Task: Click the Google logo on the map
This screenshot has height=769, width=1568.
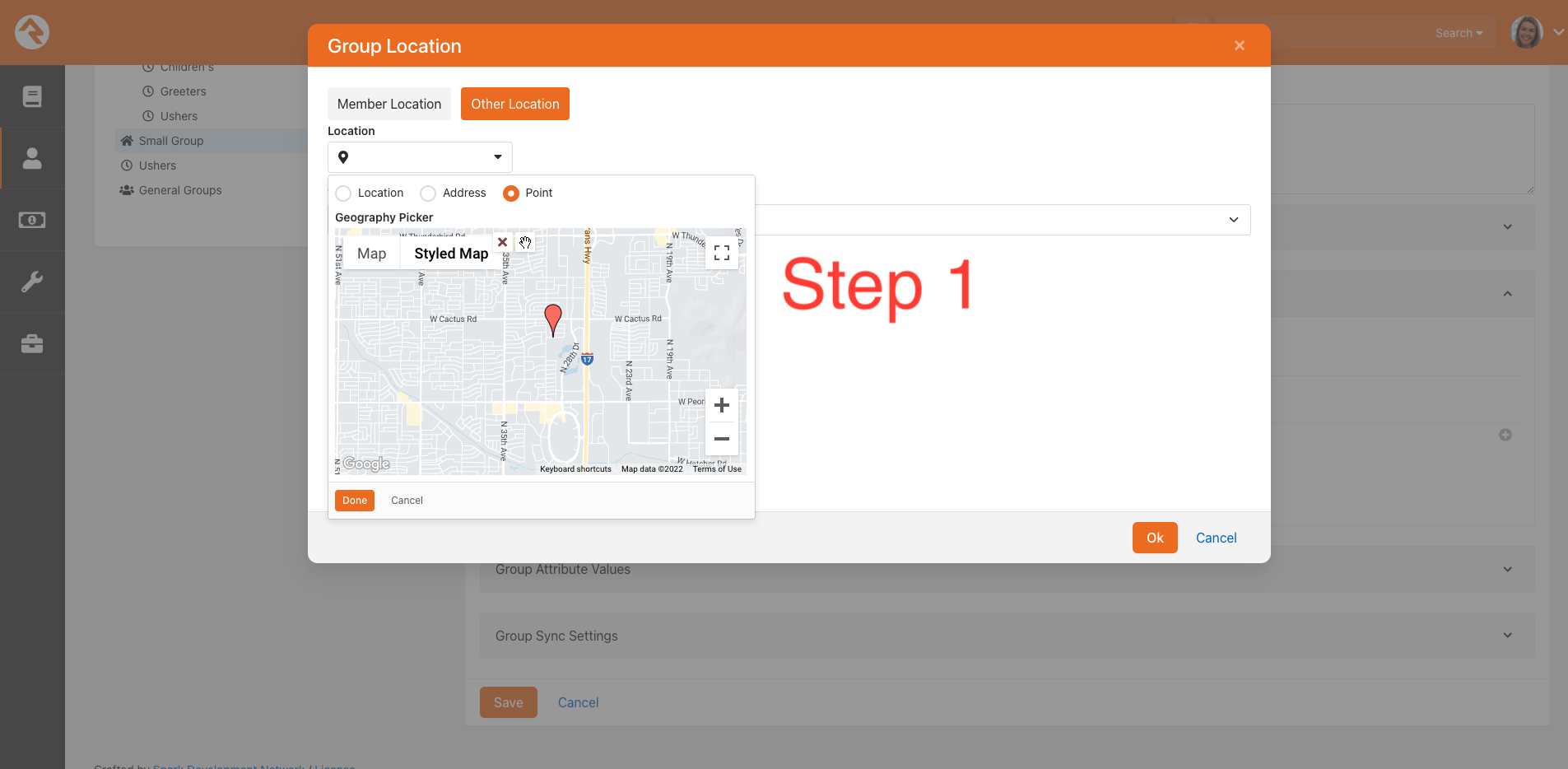Action: click(x=366, y=464)
